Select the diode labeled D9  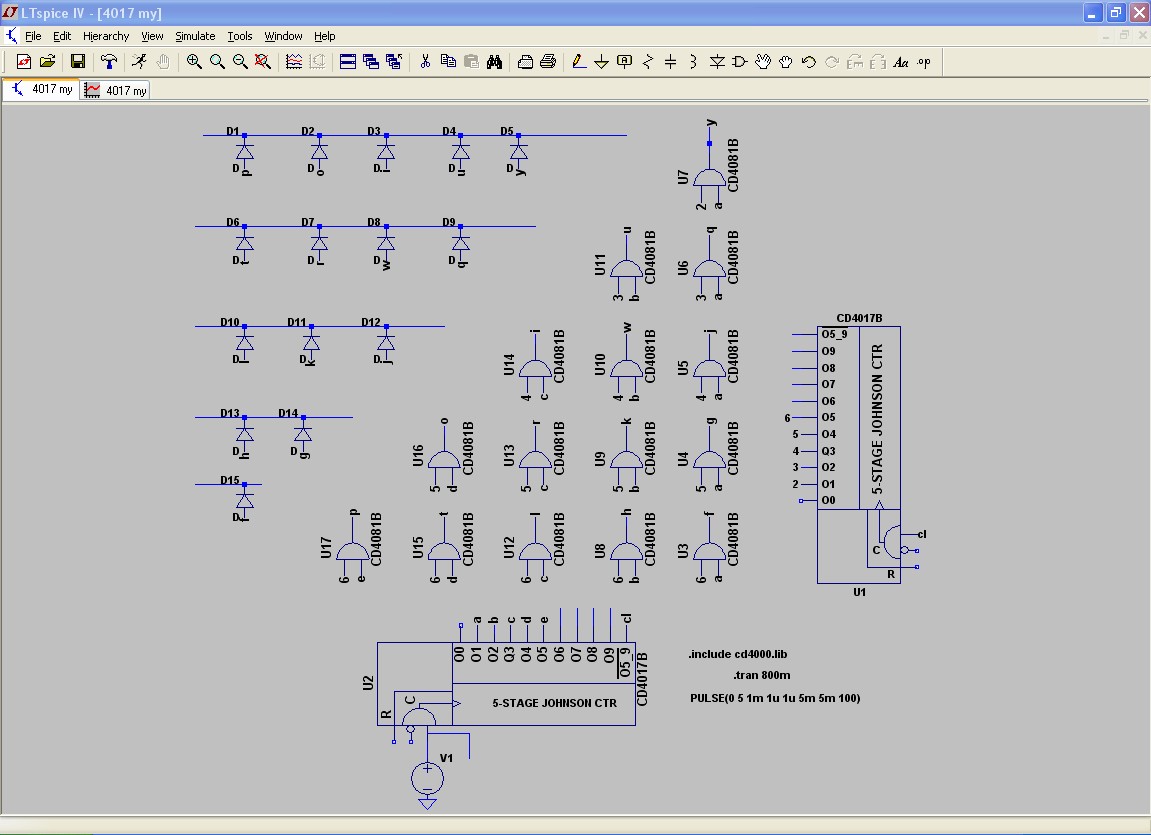coord(460,243)
